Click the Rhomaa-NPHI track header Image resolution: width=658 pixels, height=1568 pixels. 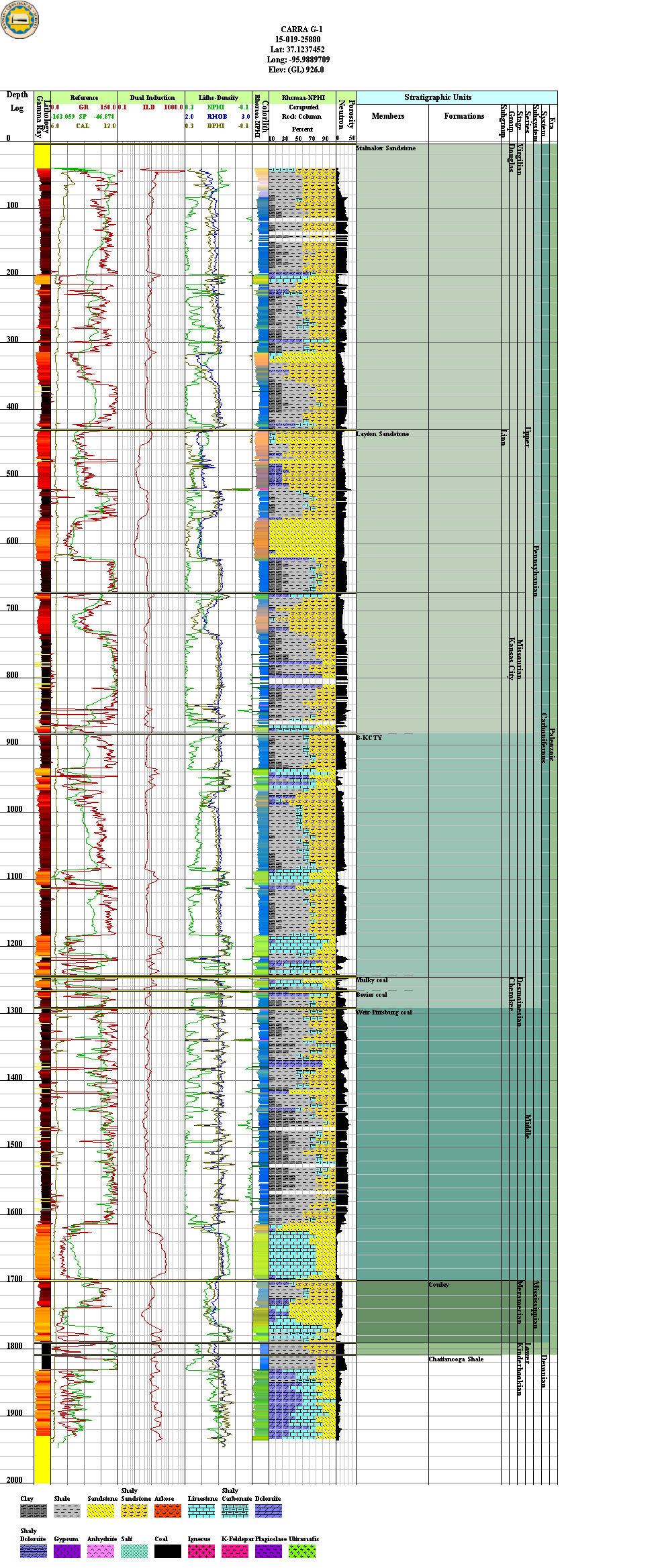point(303,97)
